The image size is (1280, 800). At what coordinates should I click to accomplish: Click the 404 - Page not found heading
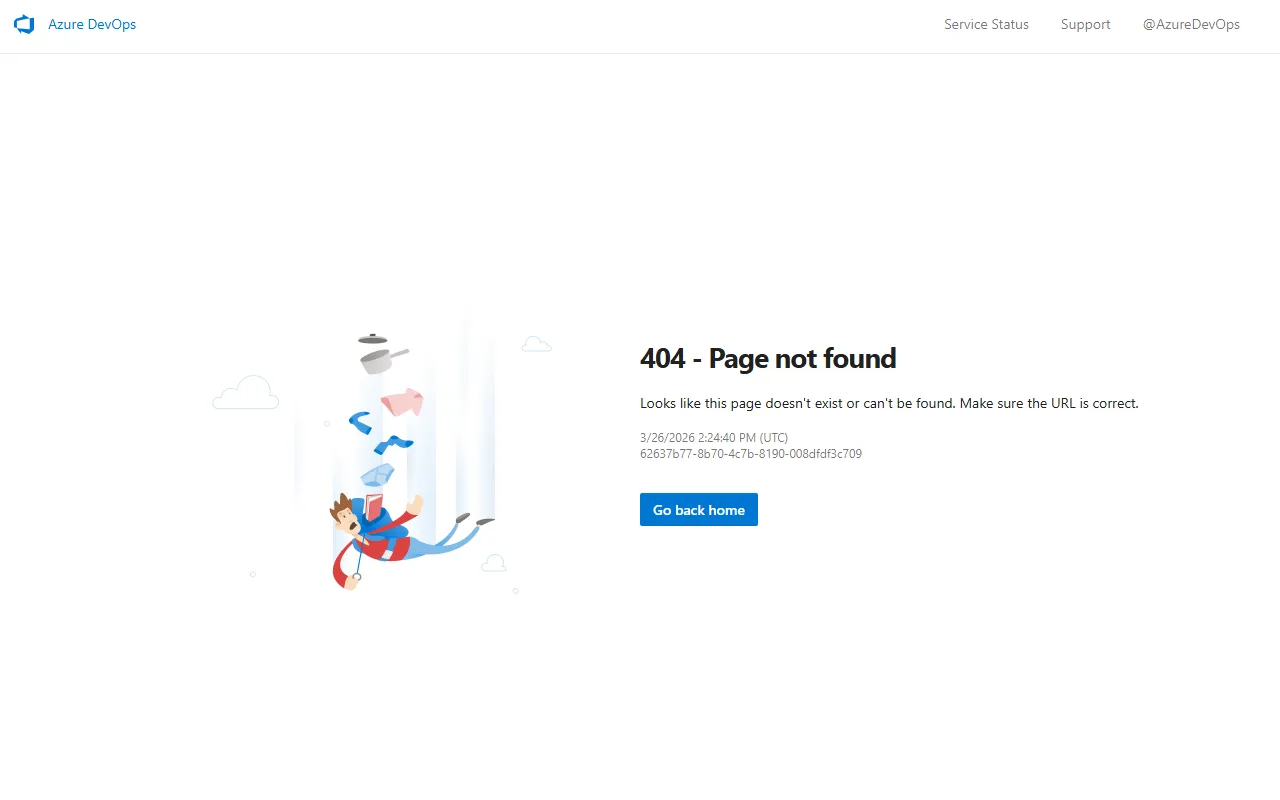click(768, 358)
